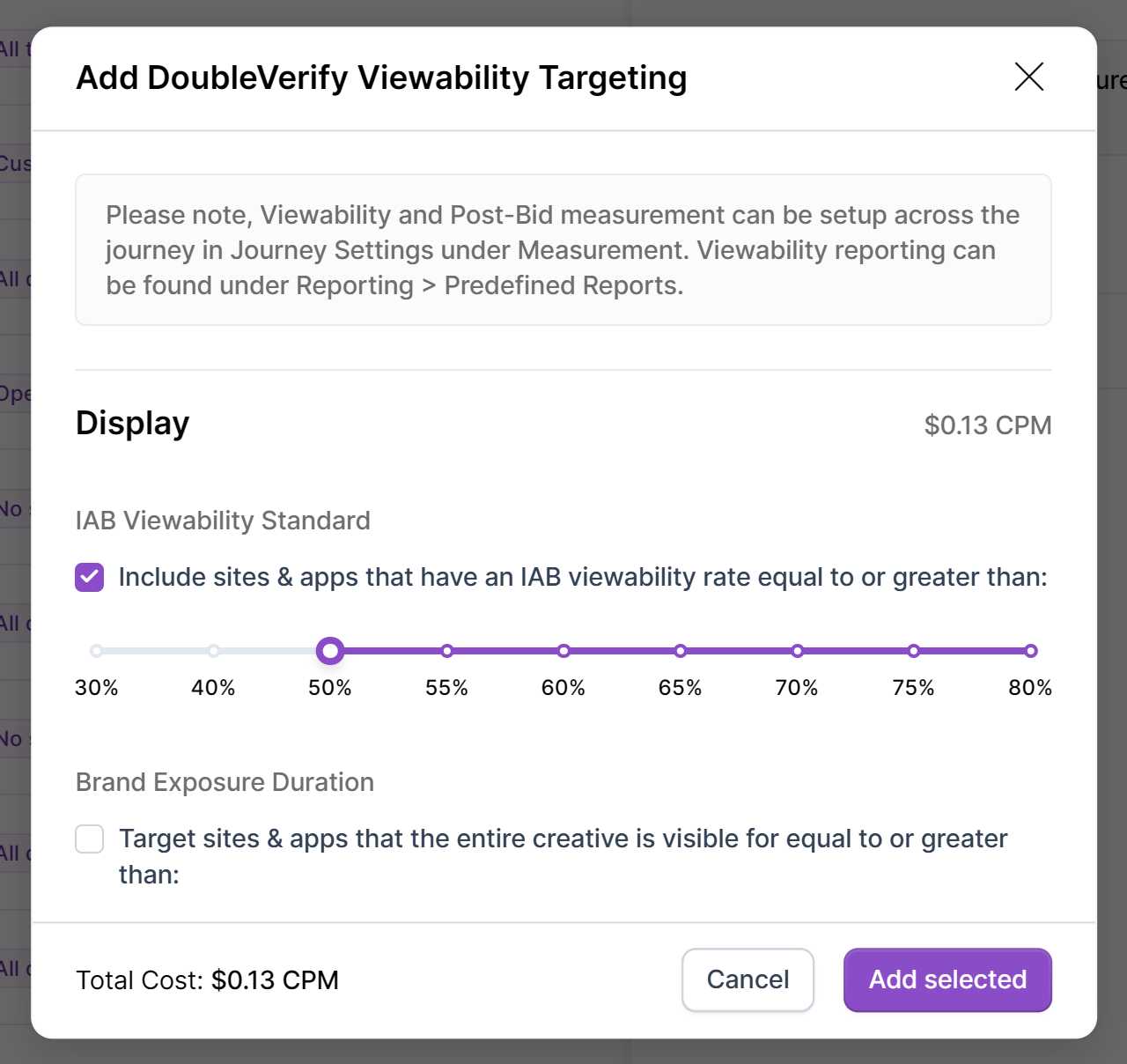Click the 'Include sites & apps' IAB label text
Screen dimensions: 1127x1064
pyautogui.click(x=582, y=578)
